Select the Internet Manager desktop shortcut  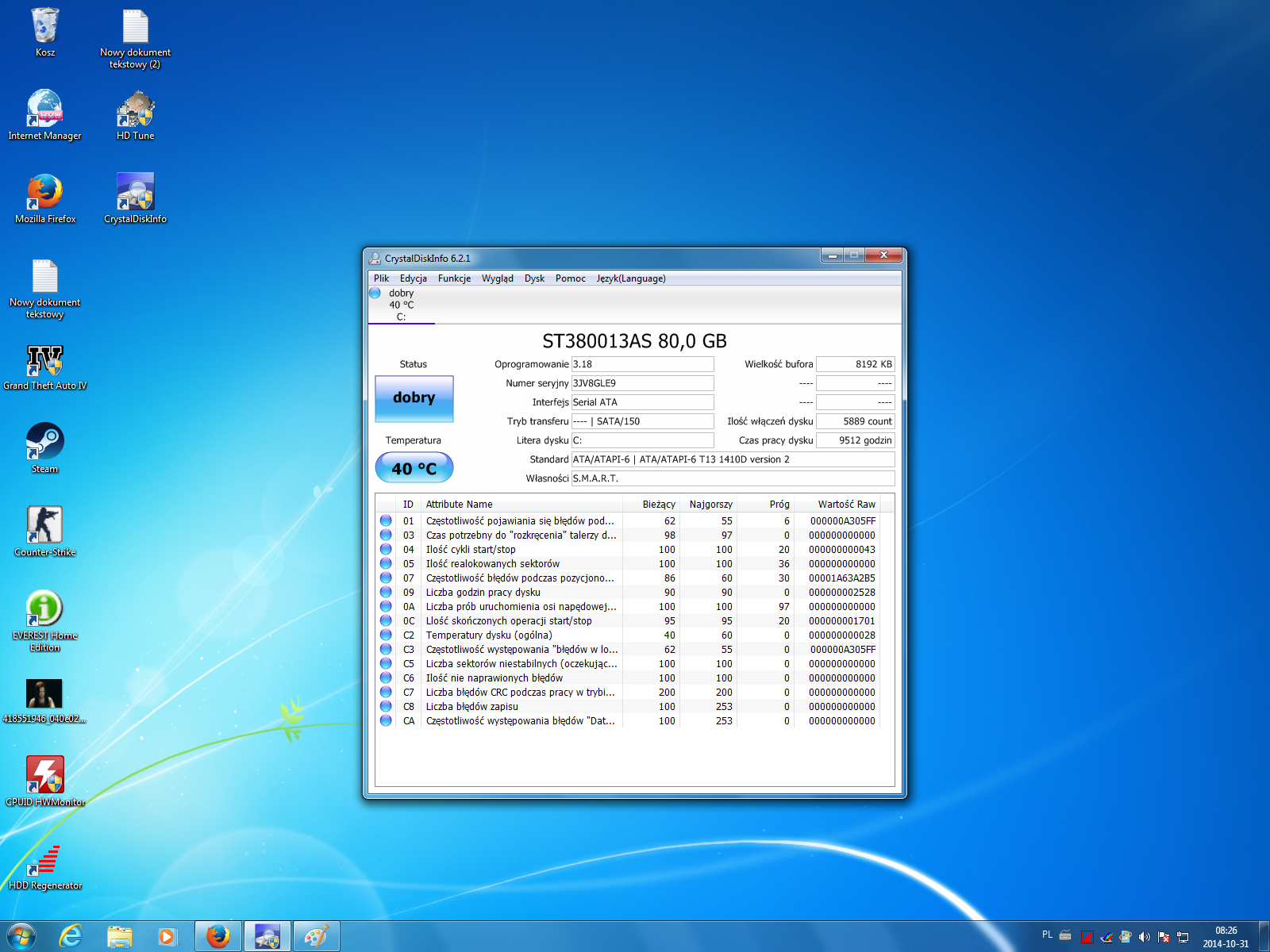(45, 116)
